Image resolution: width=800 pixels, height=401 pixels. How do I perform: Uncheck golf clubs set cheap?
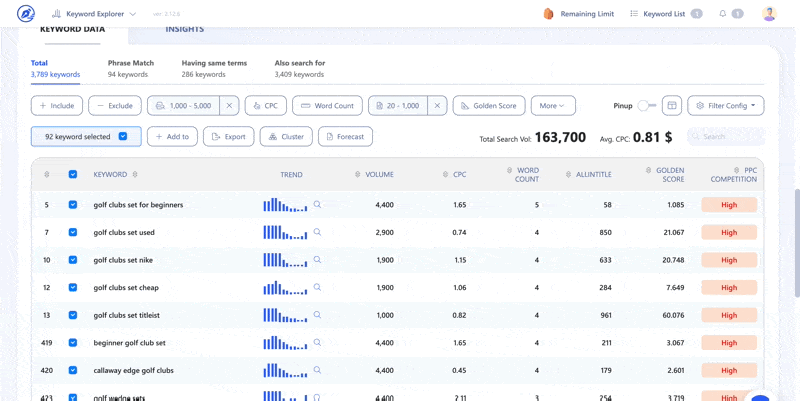pyautogui.click(x=73, y=287)
